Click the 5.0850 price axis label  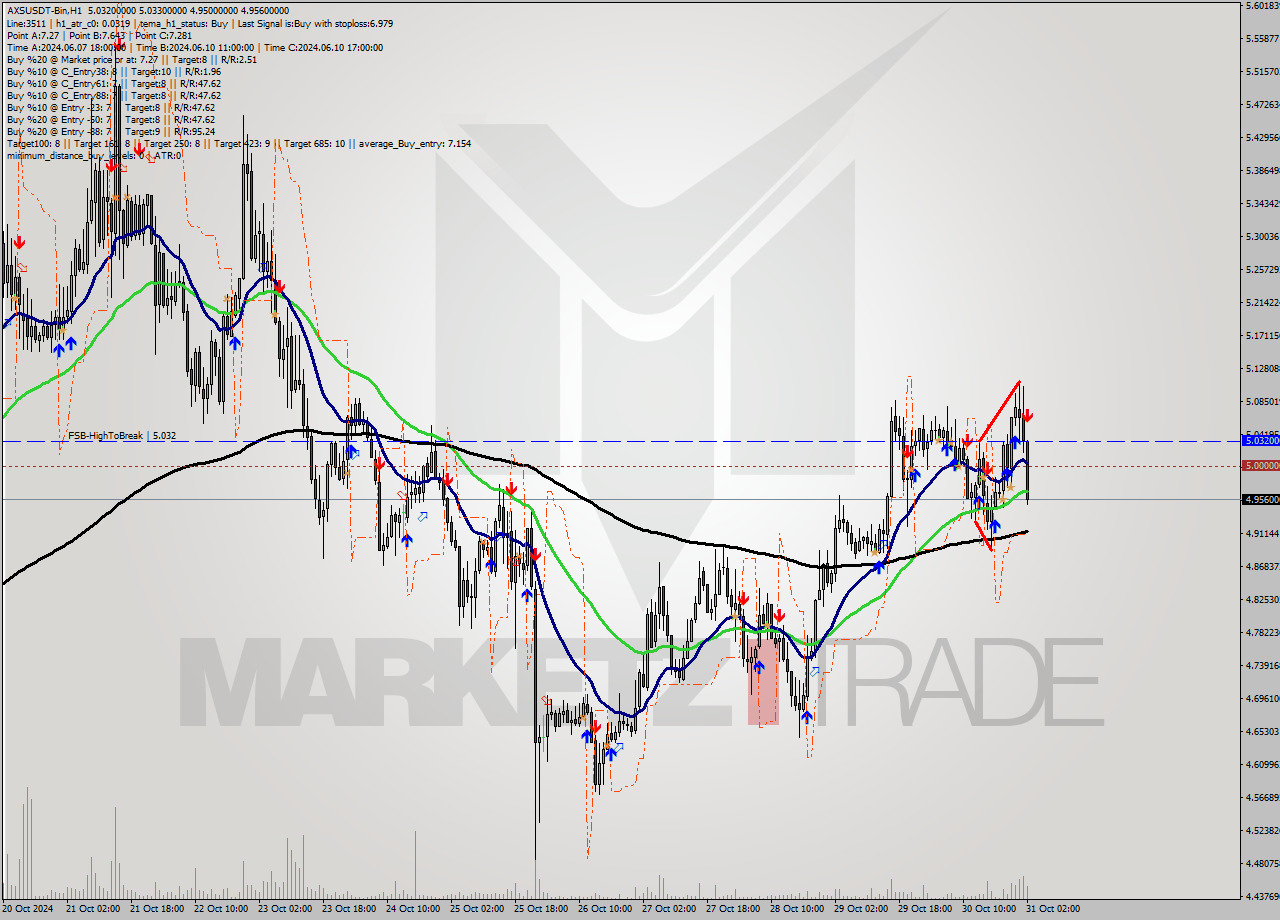(1261, 401)
